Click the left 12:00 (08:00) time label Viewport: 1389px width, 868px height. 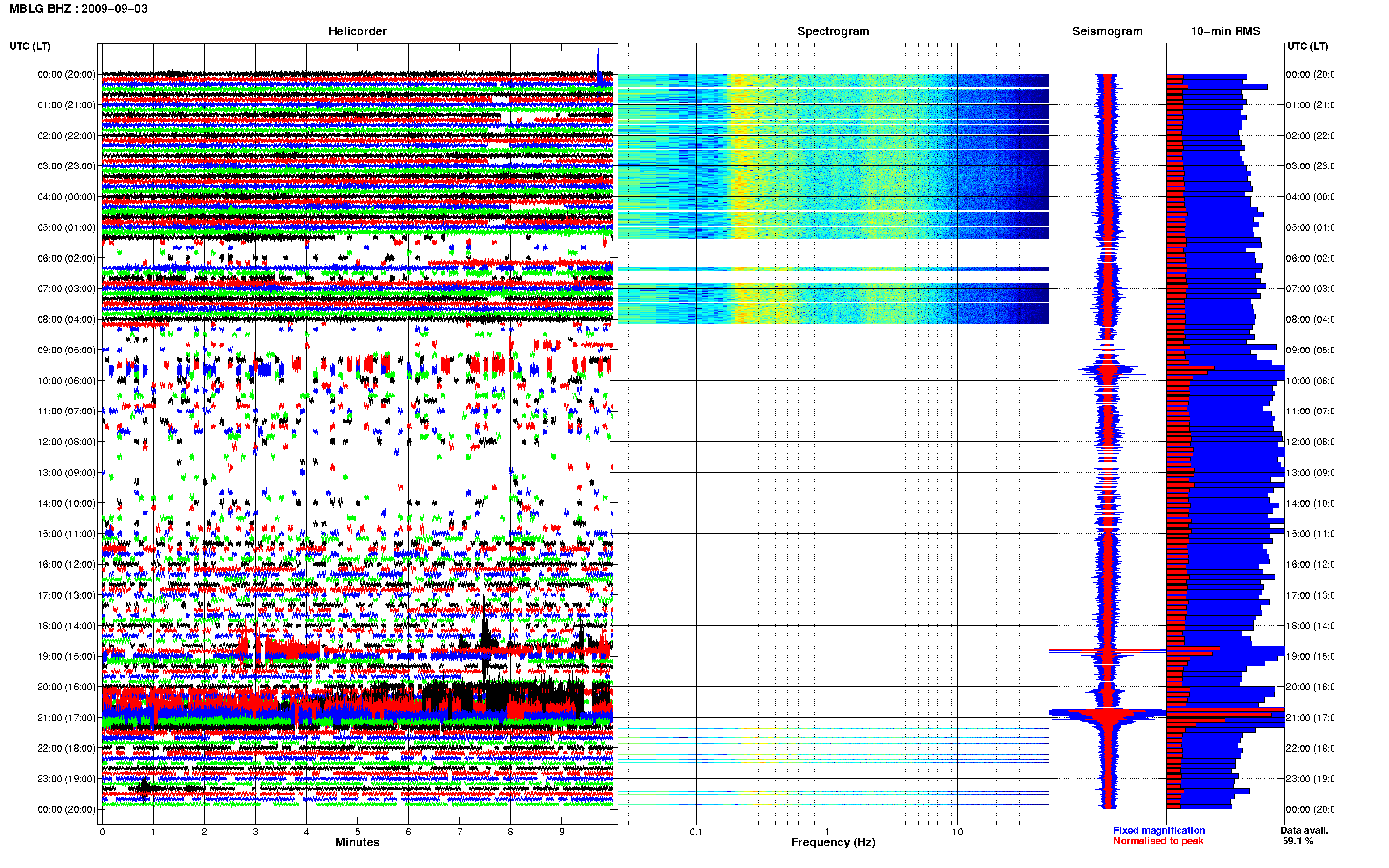pos(66,441)
